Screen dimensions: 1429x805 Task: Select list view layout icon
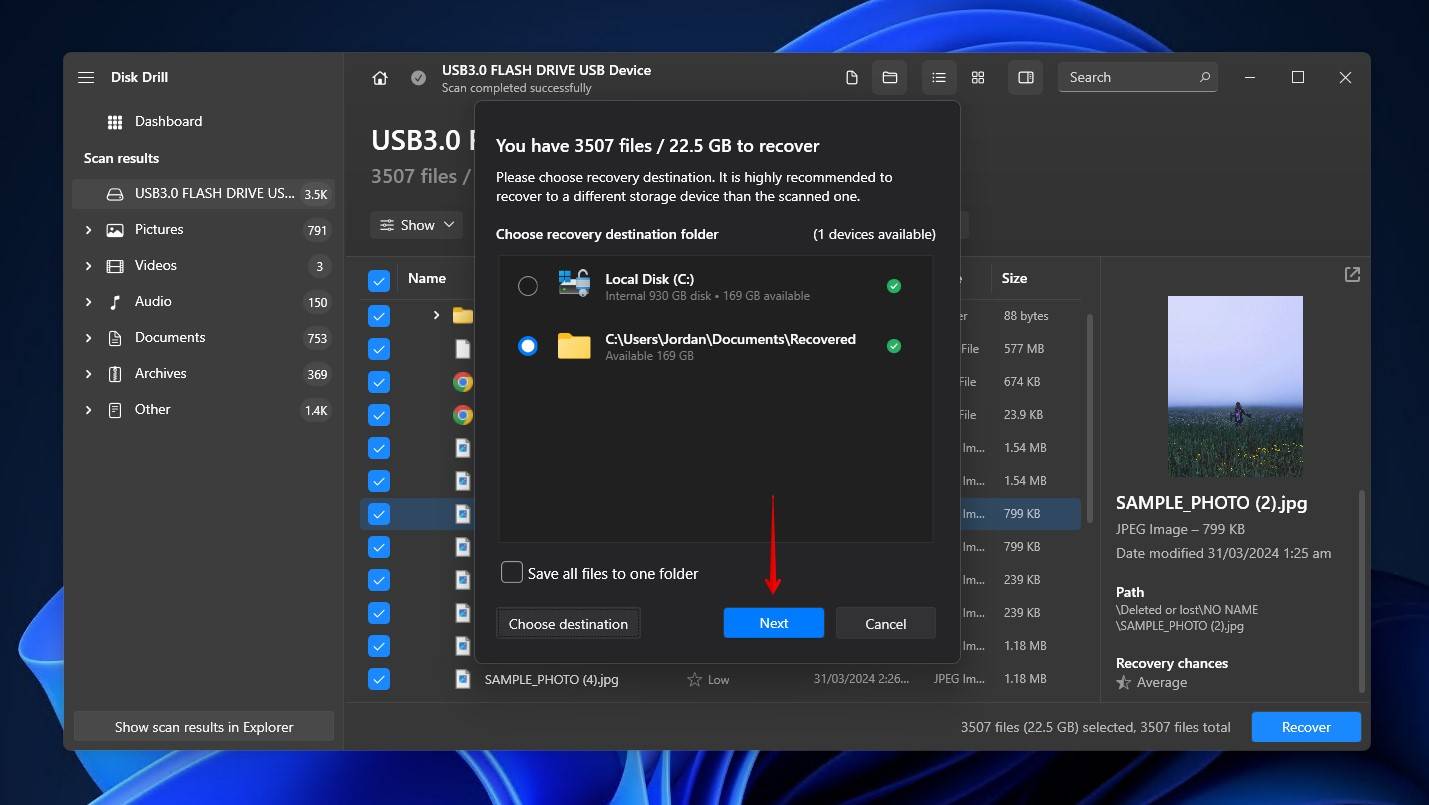(939, 77)
